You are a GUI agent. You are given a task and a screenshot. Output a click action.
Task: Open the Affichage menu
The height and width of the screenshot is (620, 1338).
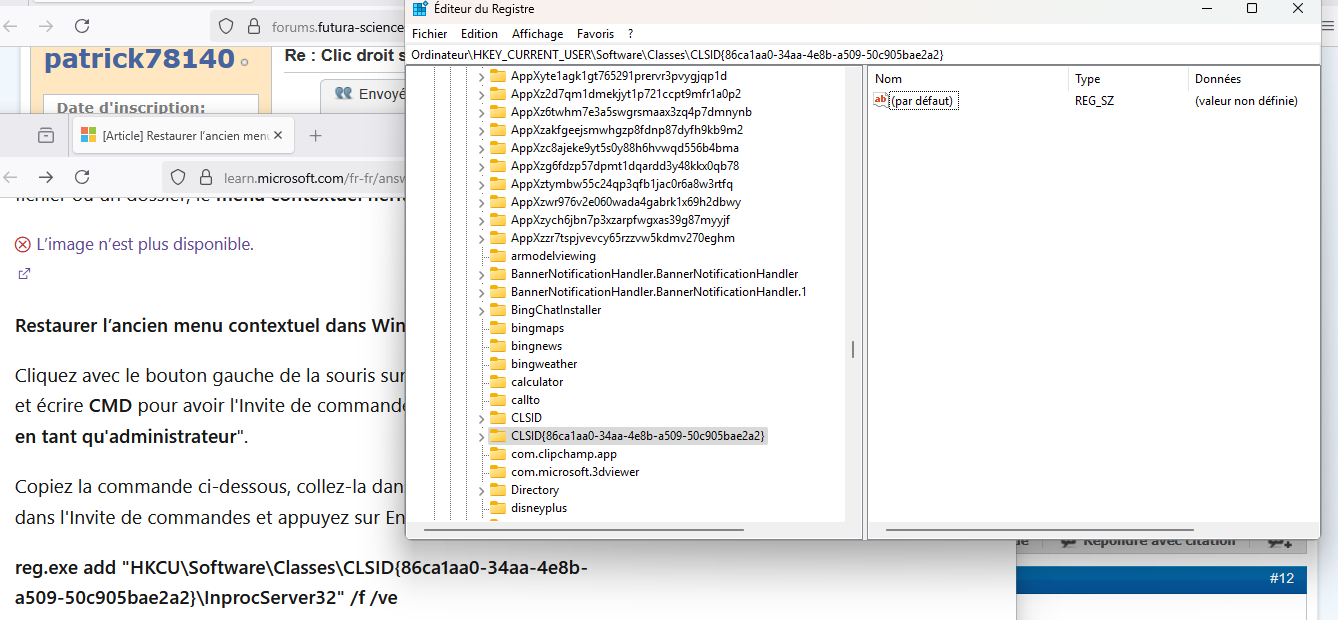[537, 34]
